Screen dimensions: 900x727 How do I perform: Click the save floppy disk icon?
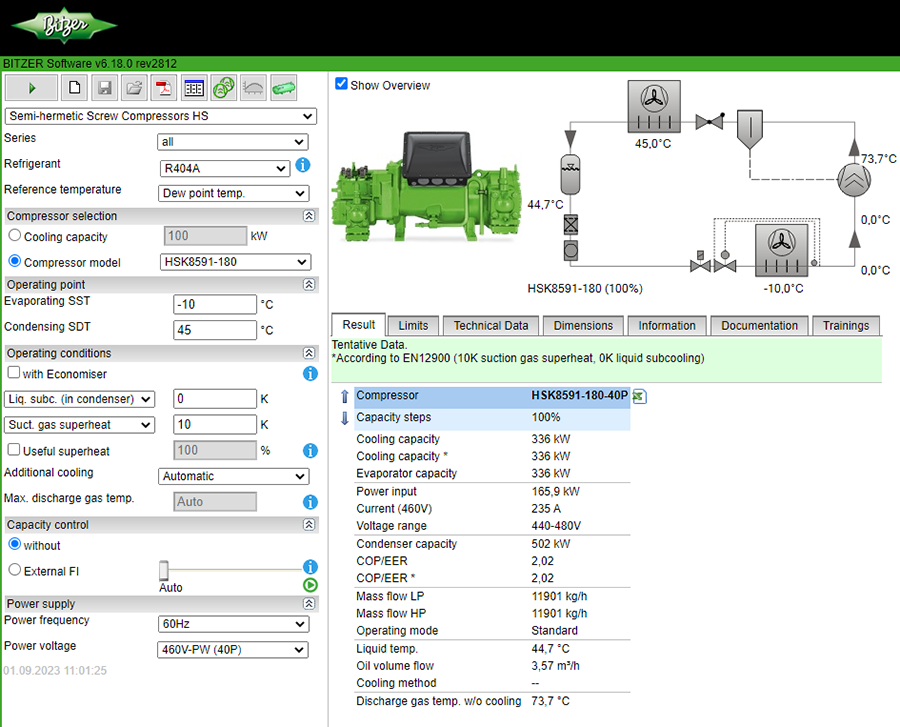(104, 88)
